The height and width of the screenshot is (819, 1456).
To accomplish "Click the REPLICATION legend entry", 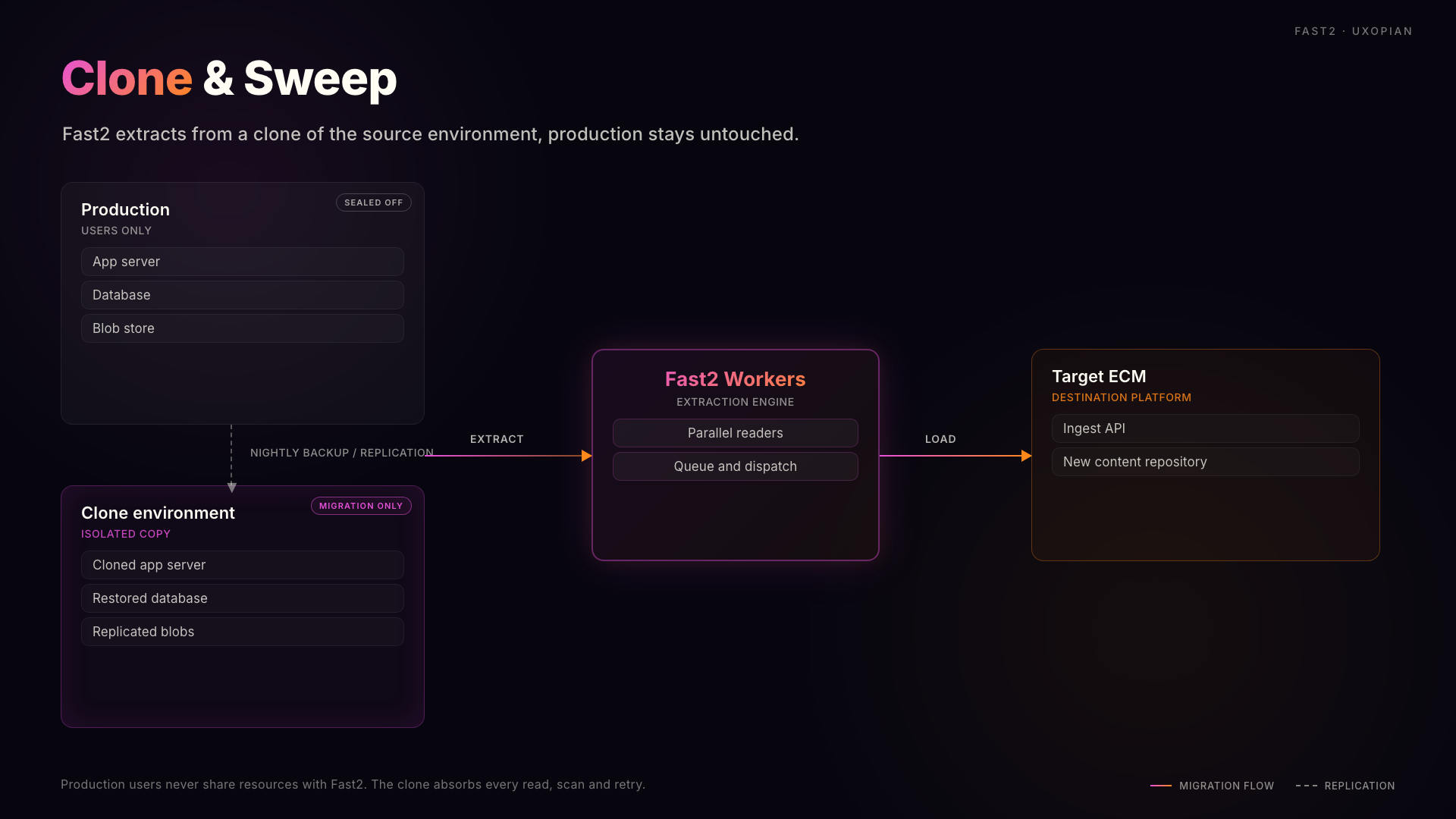I will coord(1345,786).
